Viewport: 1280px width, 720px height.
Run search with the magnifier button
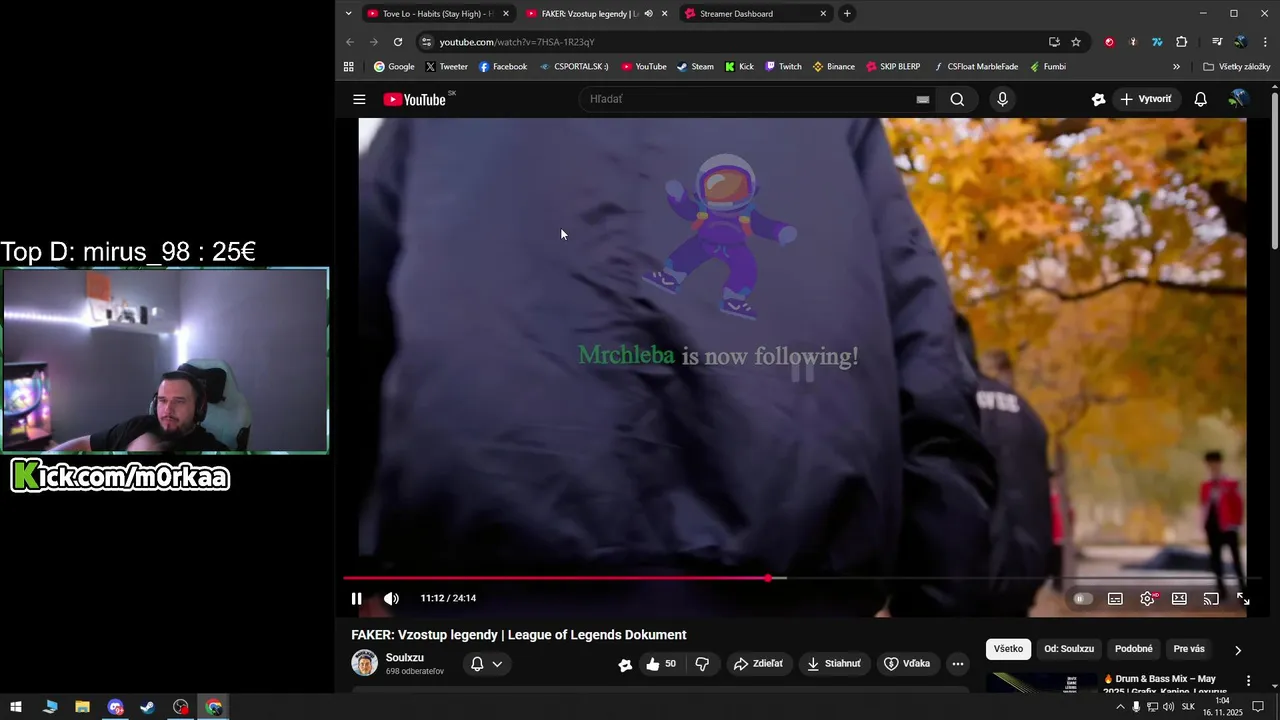pyautogui.click(x=957, y=99)
